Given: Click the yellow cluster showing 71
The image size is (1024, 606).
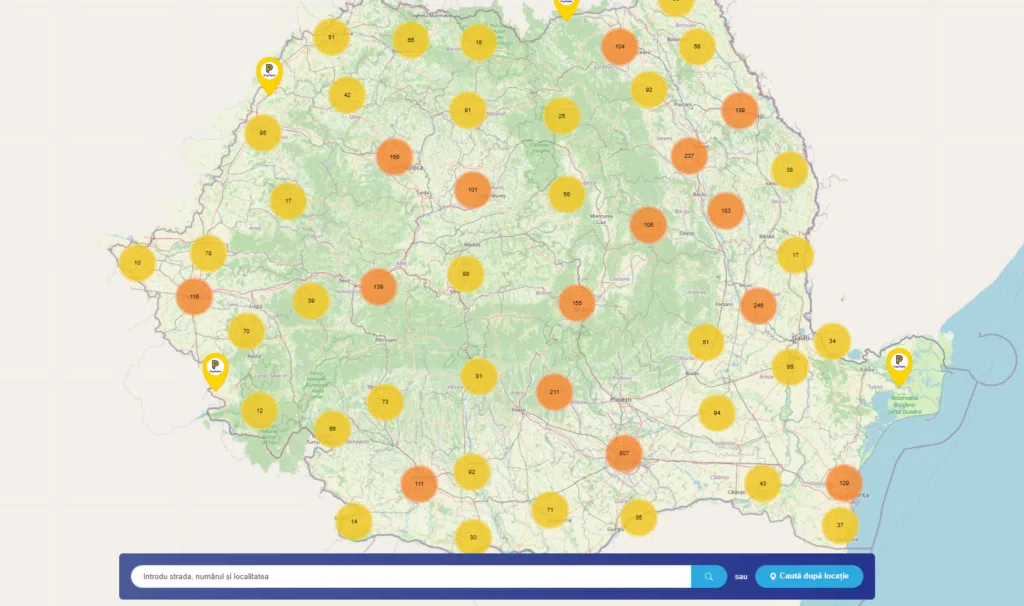Looking at the screenshot, I should click(550, 510).
